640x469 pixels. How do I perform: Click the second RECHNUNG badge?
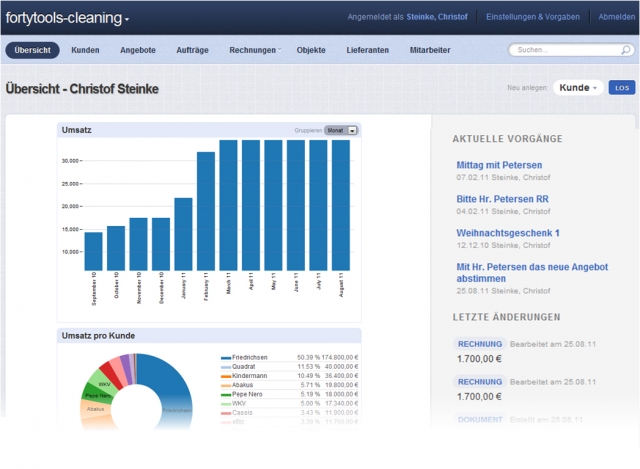click(x=480, y=382)
